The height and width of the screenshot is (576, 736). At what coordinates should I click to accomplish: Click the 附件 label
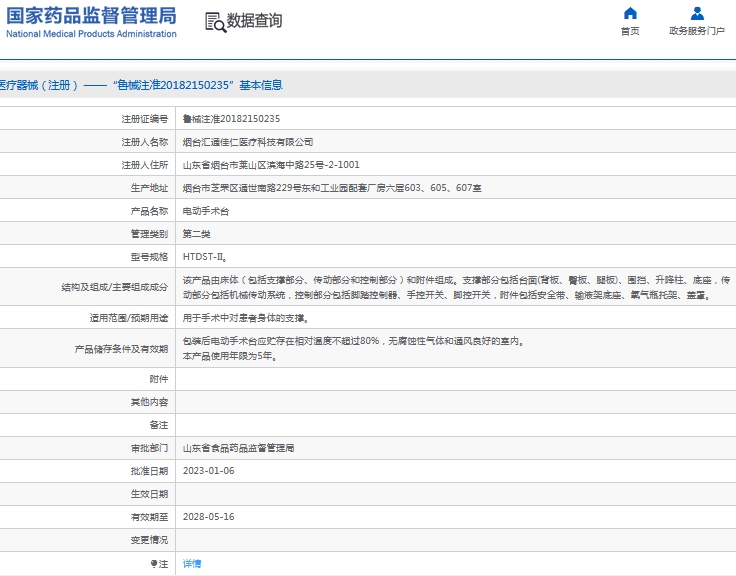pyautogui.click(x=159, y=379)
